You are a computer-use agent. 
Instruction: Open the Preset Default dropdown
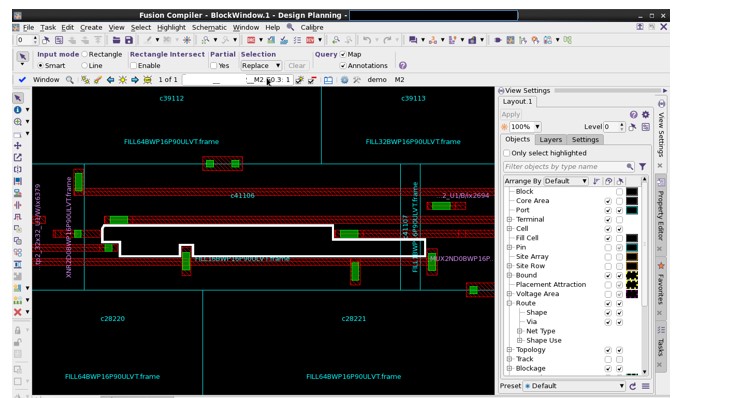coord(574,386)
